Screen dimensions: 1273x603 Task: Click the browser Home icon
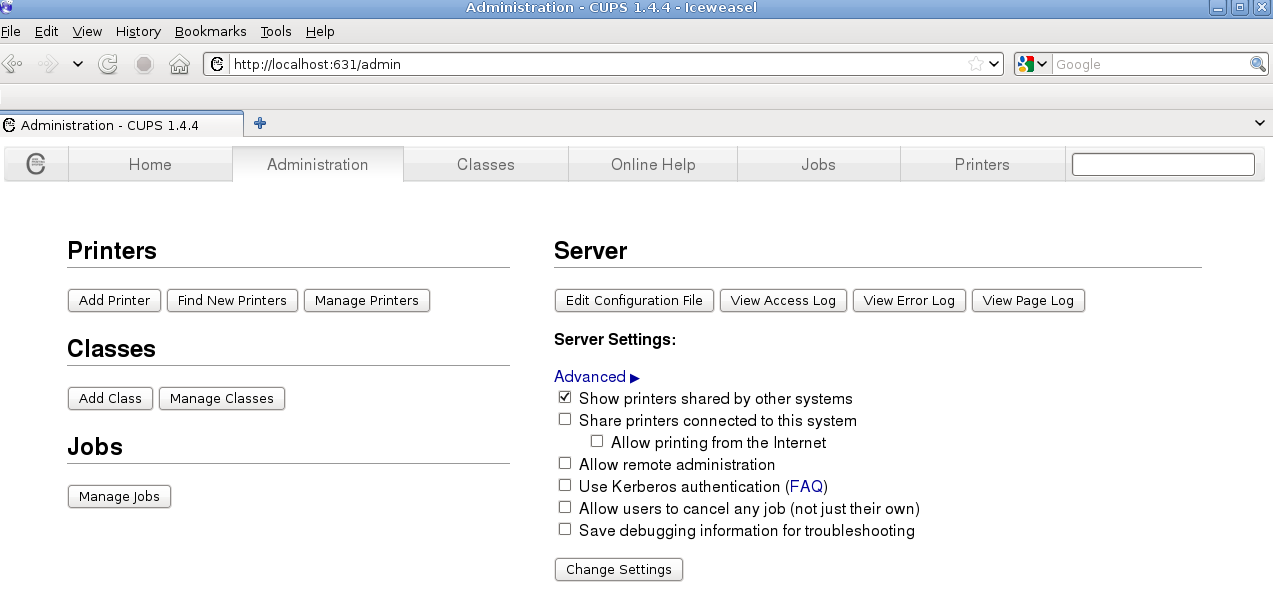click(179, 65)
